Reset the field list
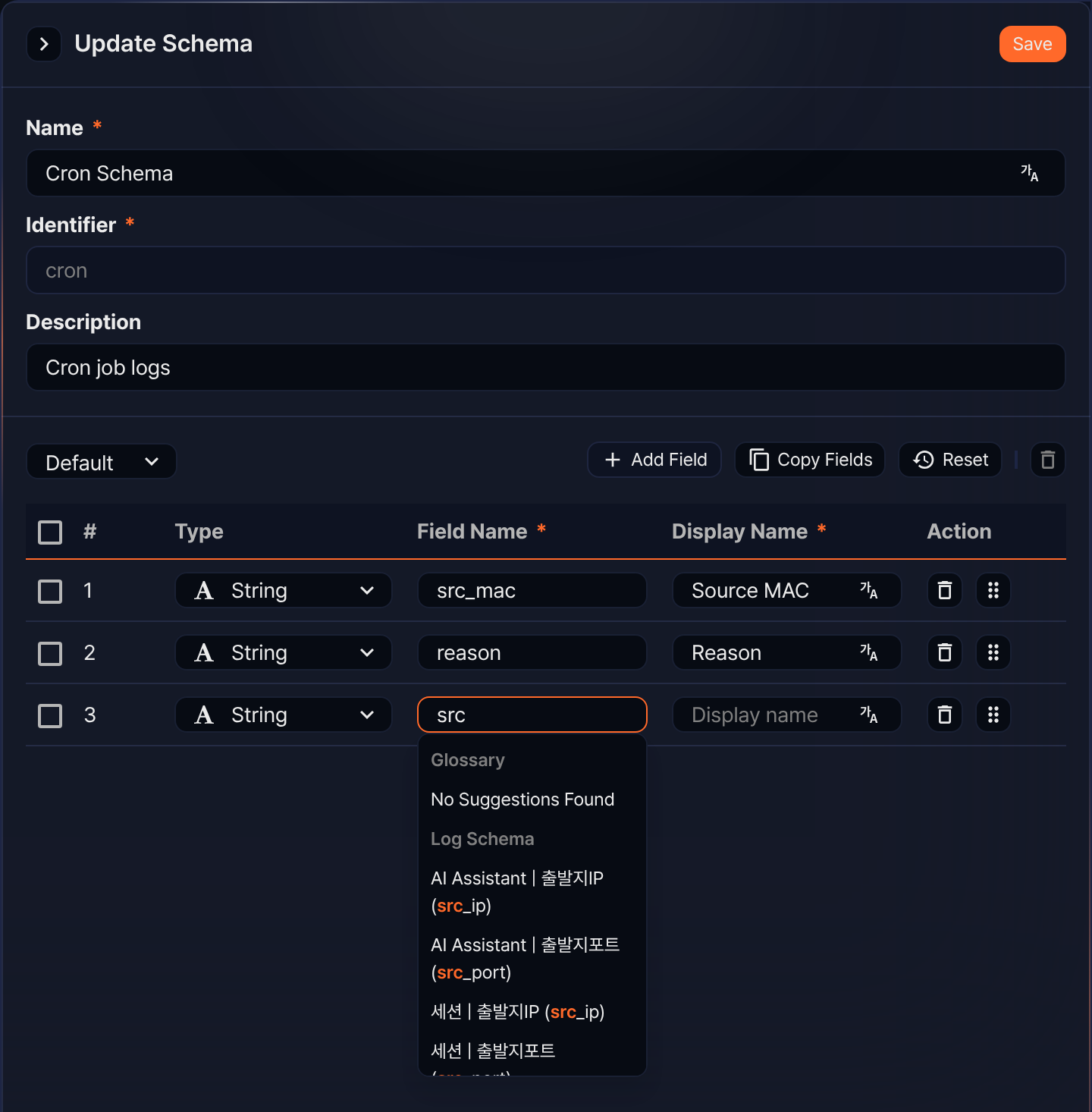This screenshot has height=1112, width=1092. tap(950, 460)
